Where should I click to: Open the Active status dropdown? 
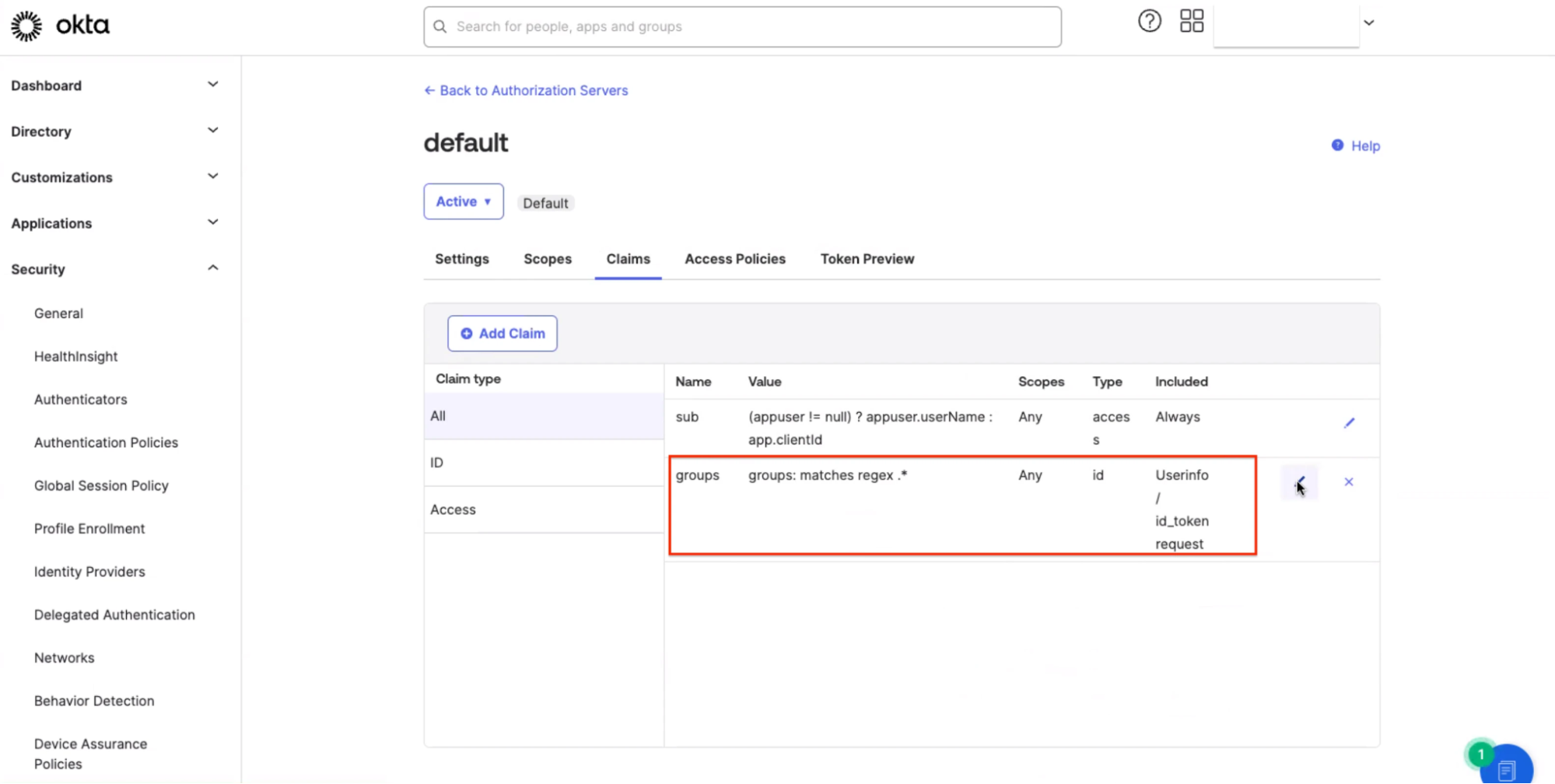click(x=464, y=201)
